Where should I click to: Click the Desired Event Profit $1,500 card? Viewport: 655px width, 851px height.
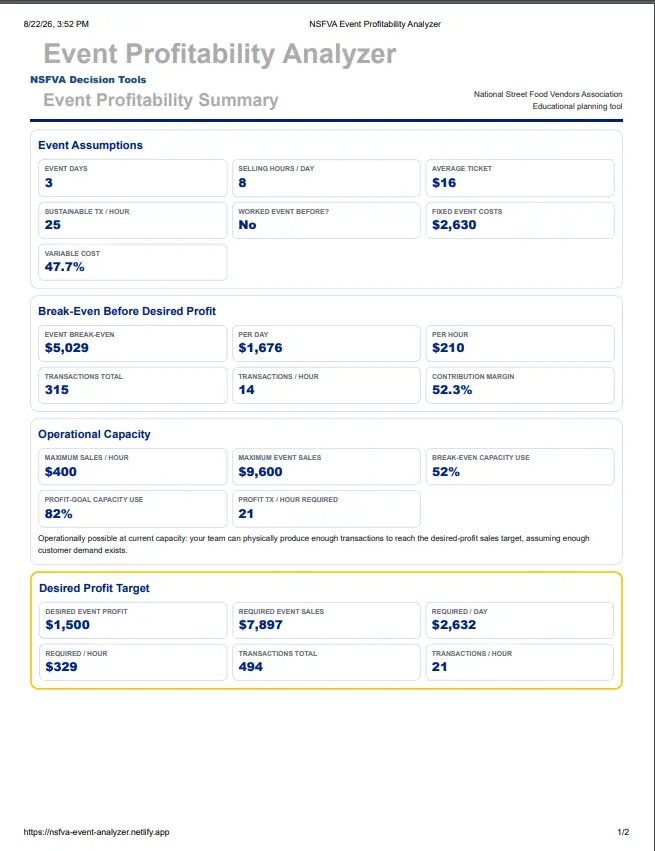coord(133,620)
